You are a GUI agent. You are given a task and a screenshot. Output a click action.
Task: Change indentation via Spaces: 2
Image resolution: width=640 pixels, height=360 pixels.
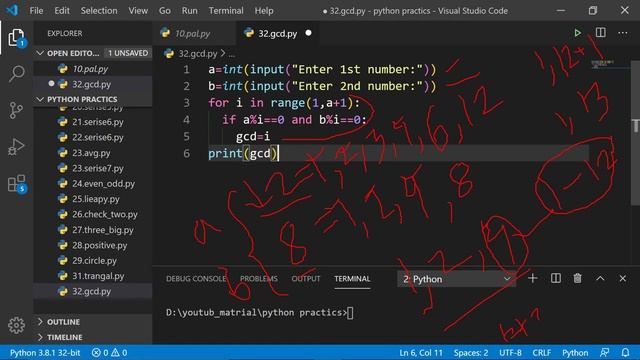click(x=471, y=352)
